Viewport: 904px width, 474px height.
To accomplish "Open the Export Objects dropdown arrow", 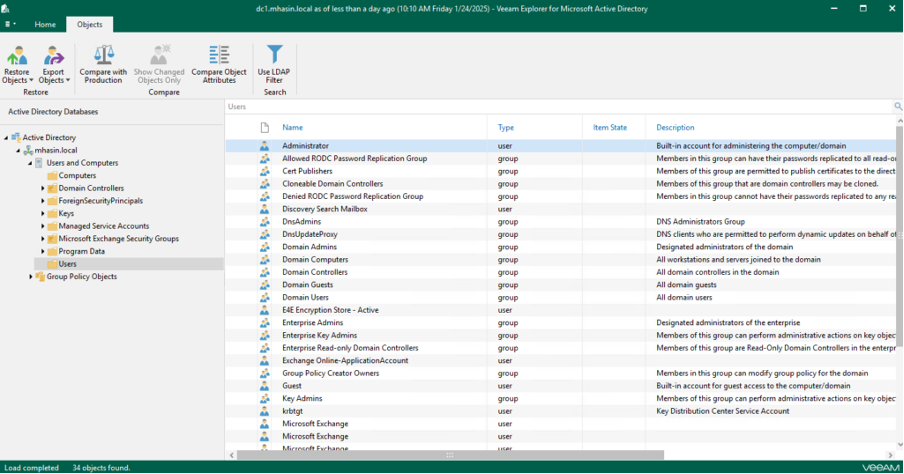I will pyautogui.click(x=67, y=81).
